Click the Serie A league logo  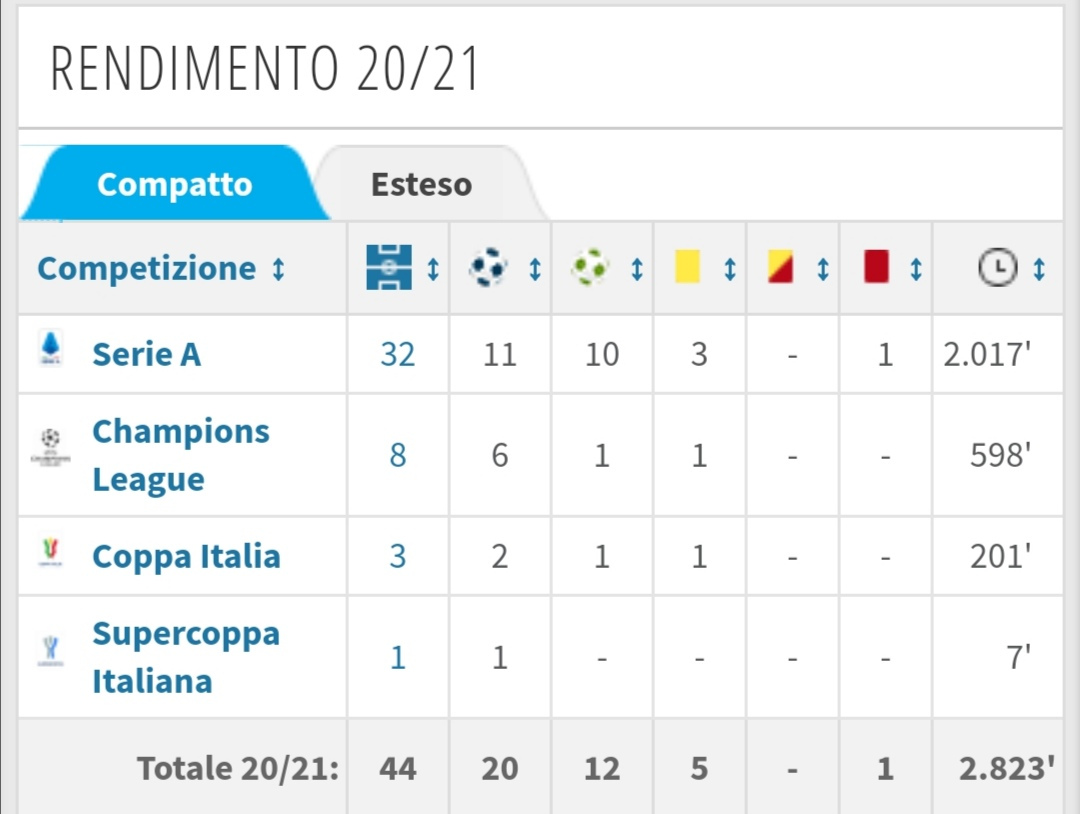pos(51,348)
